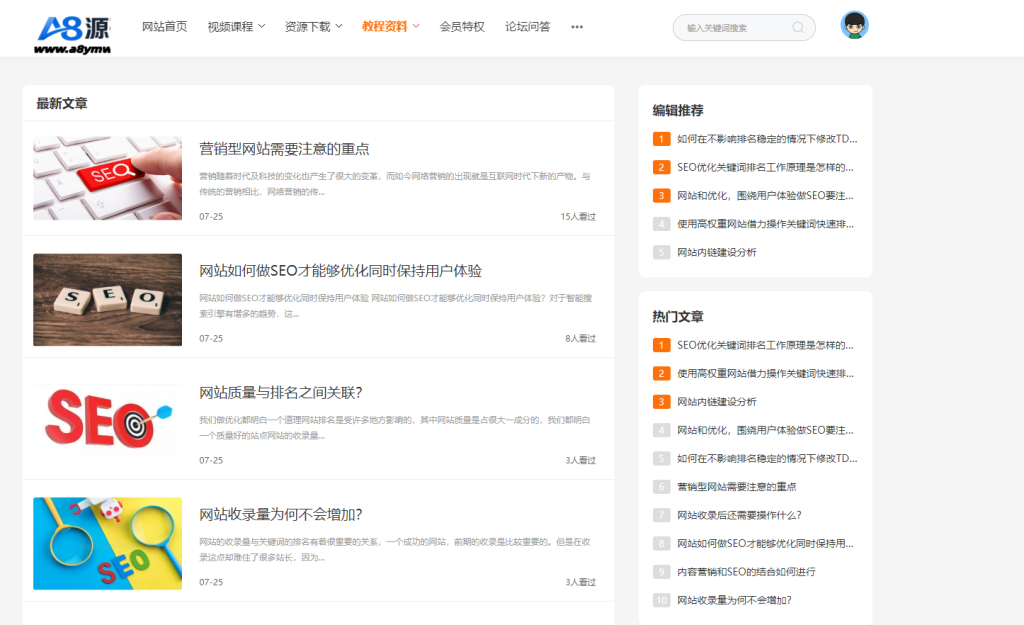
Task: Open the 论坛问答 page
Action: [528, 26]
